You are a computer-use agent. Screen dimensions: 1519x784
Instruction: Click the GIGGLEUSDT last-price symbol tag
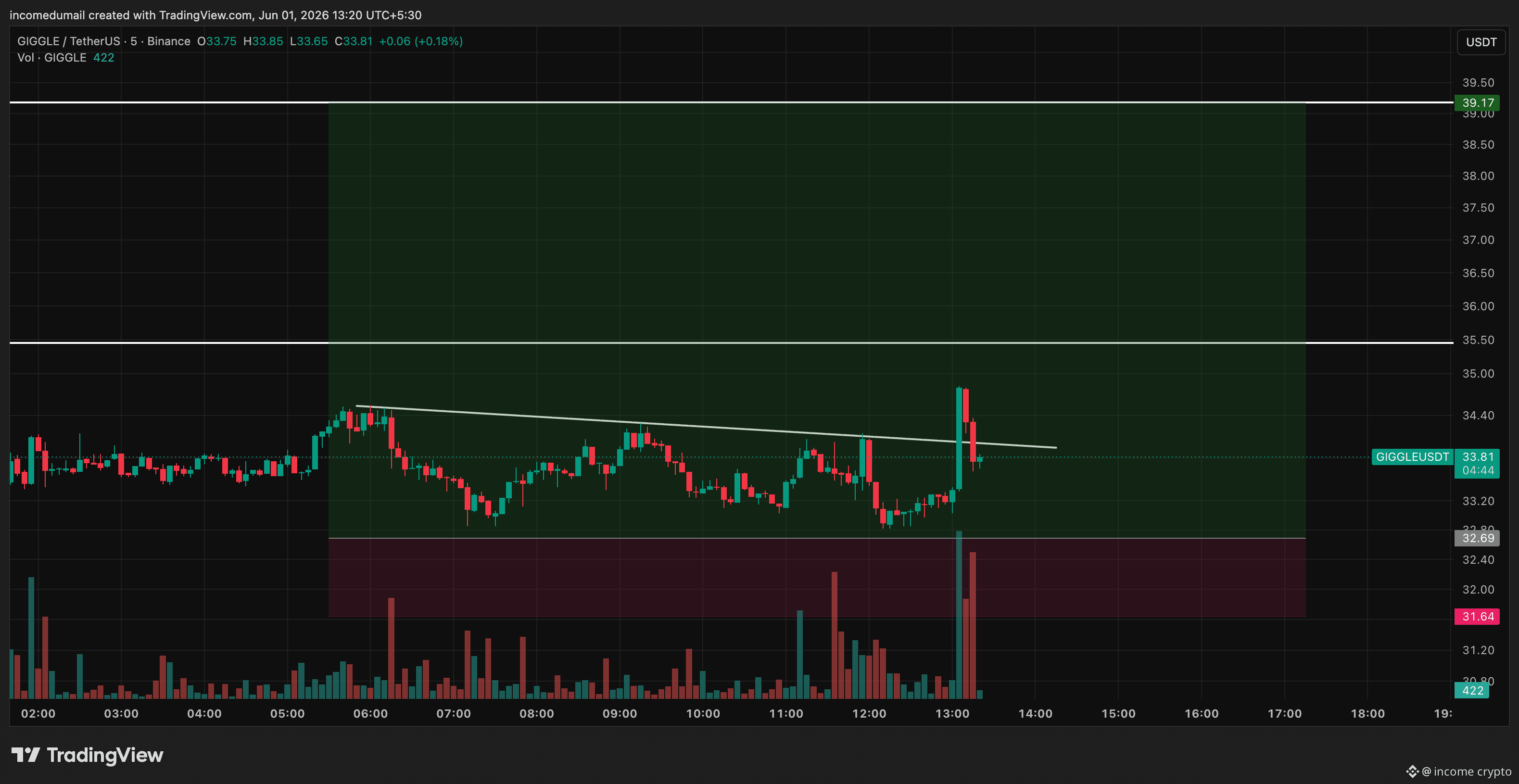[x=1412, y=457]
